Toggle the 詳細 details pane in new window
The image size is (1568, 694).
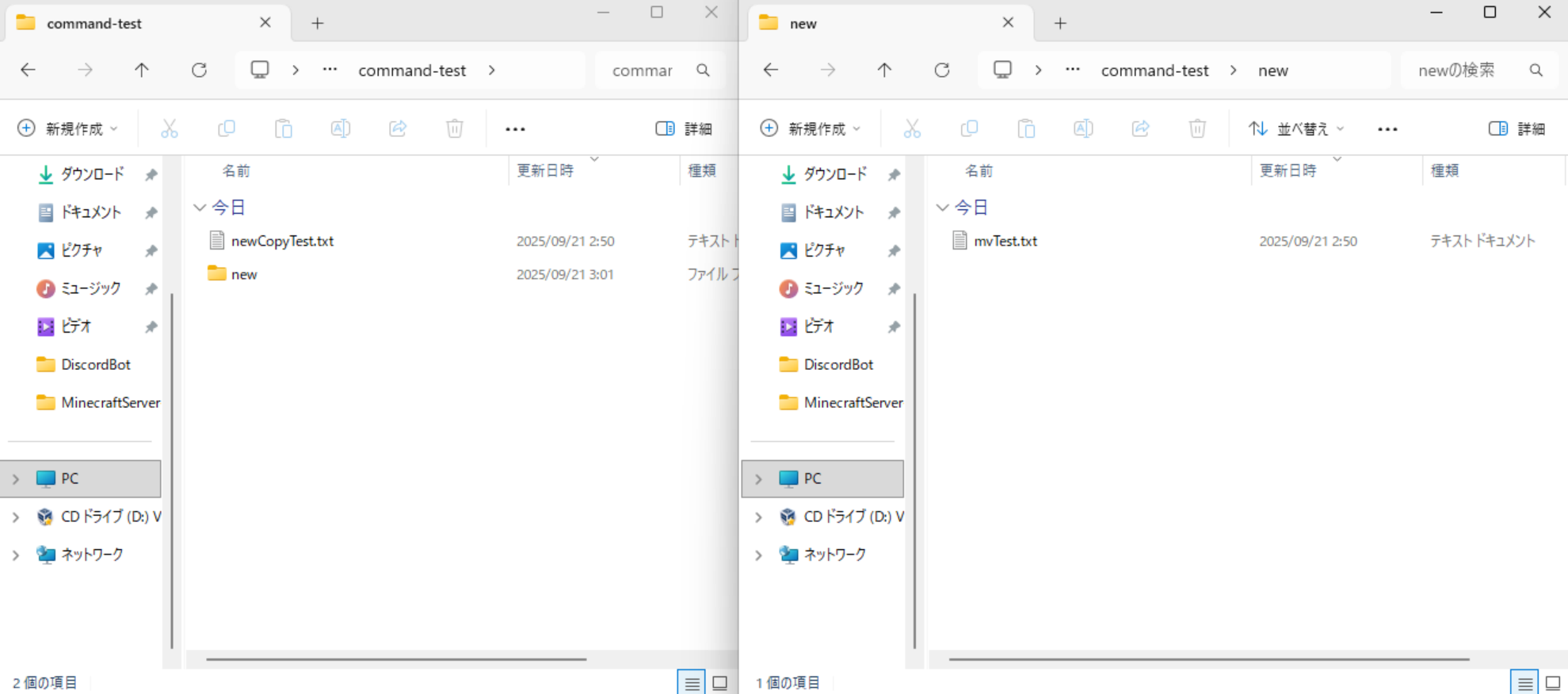point(1516,128)
